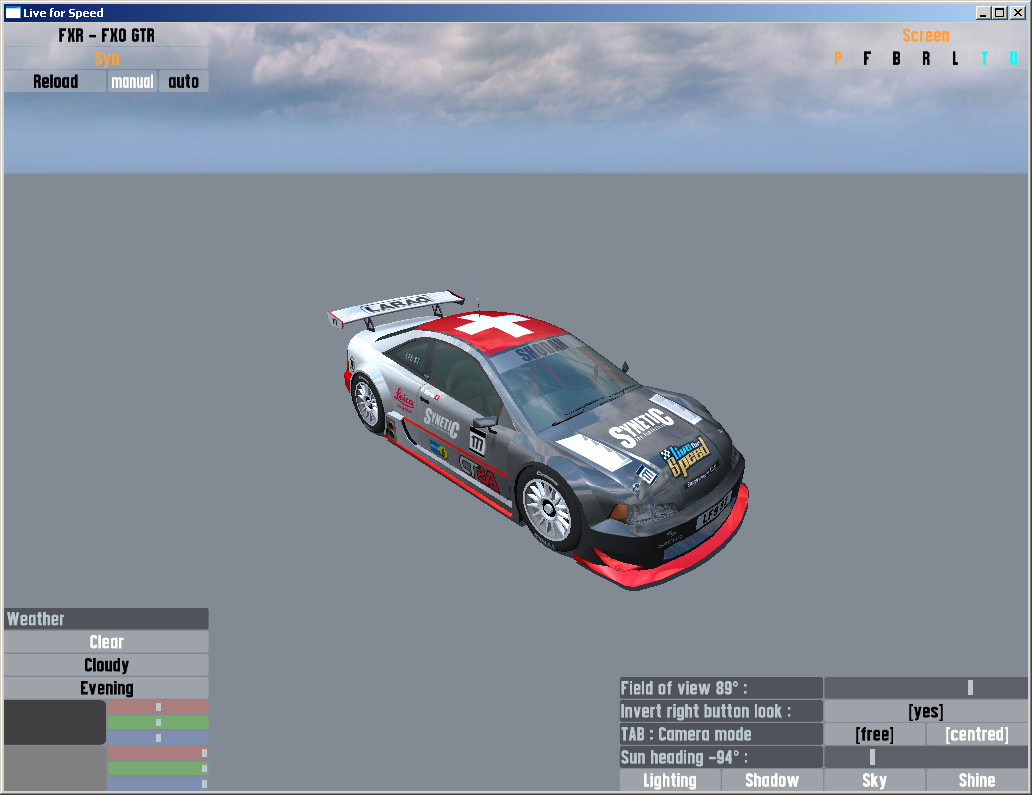Open the Shine tab
1032x795 pixels.
coord(977,780)
